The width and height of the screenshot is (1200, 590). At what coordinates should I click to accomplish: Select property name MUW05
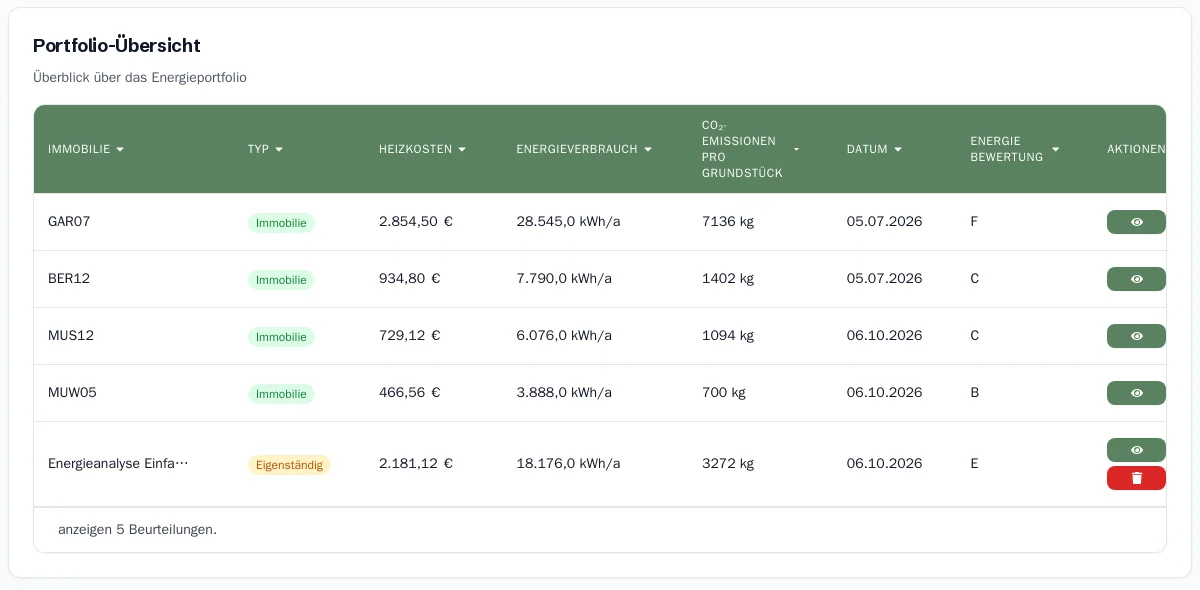[x=72, y=393]
